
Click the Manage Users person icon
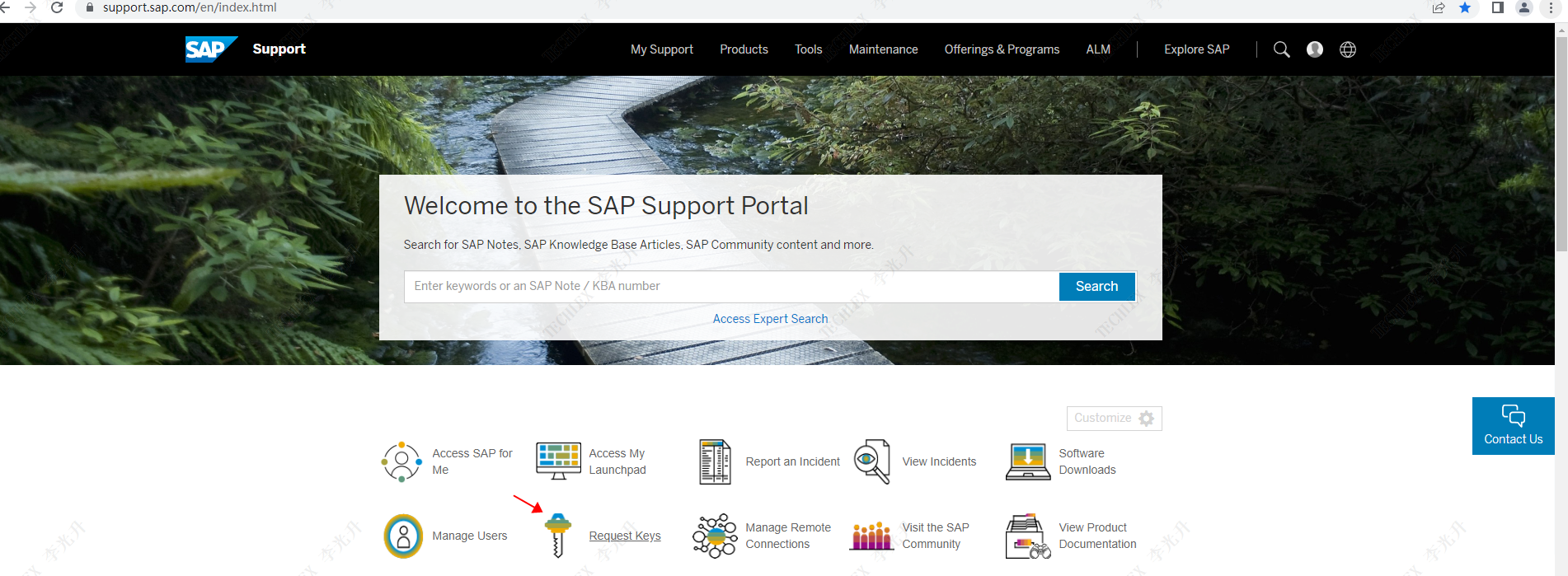[x=403, y=536]
